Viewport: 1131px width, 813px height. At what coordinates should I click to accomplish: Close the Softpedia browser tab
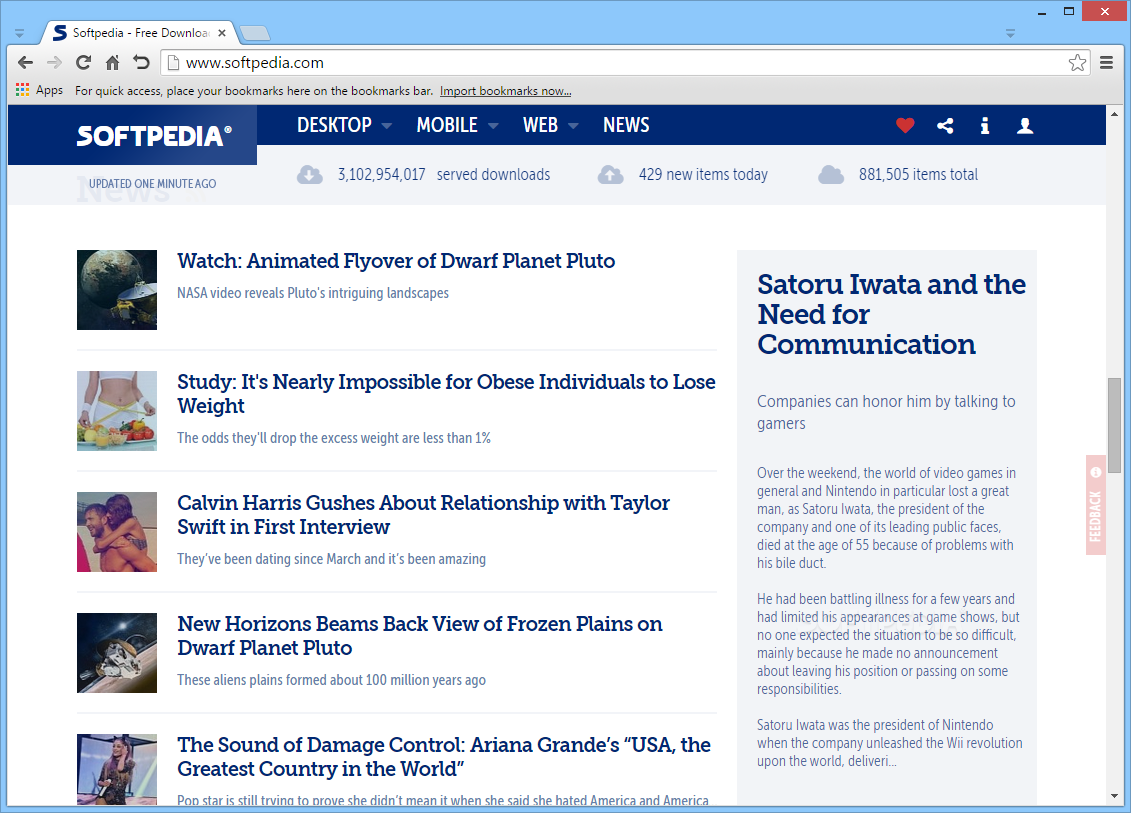pos(222,32)
